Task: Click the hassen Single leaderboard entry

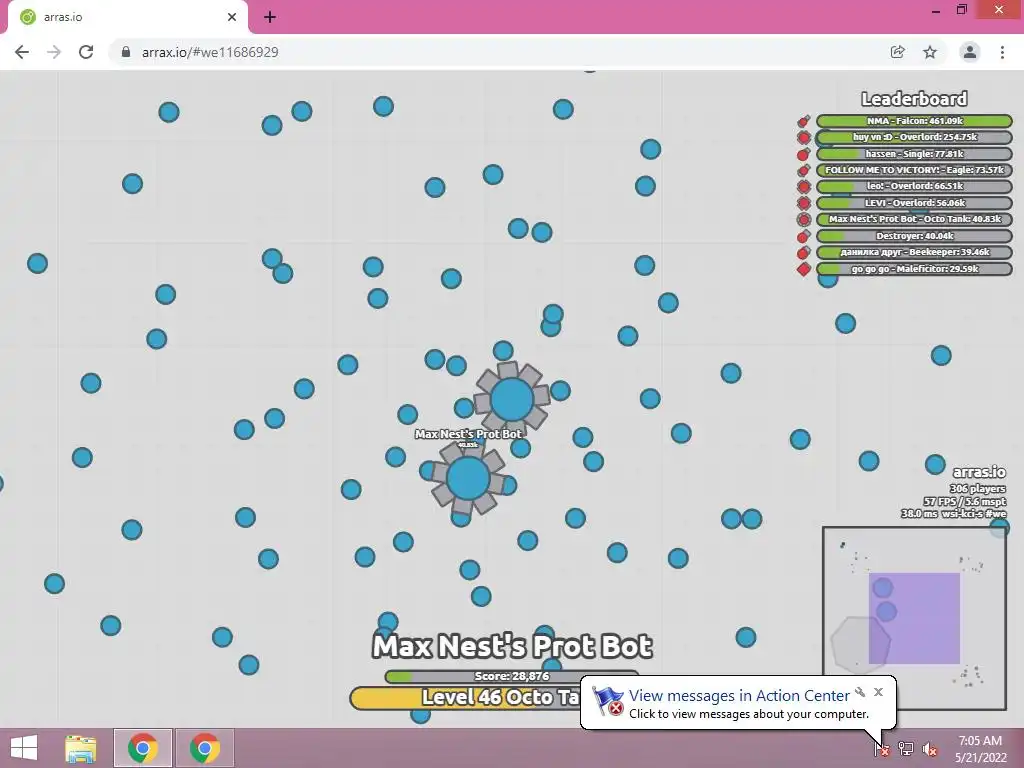Action: coord(914,154)
